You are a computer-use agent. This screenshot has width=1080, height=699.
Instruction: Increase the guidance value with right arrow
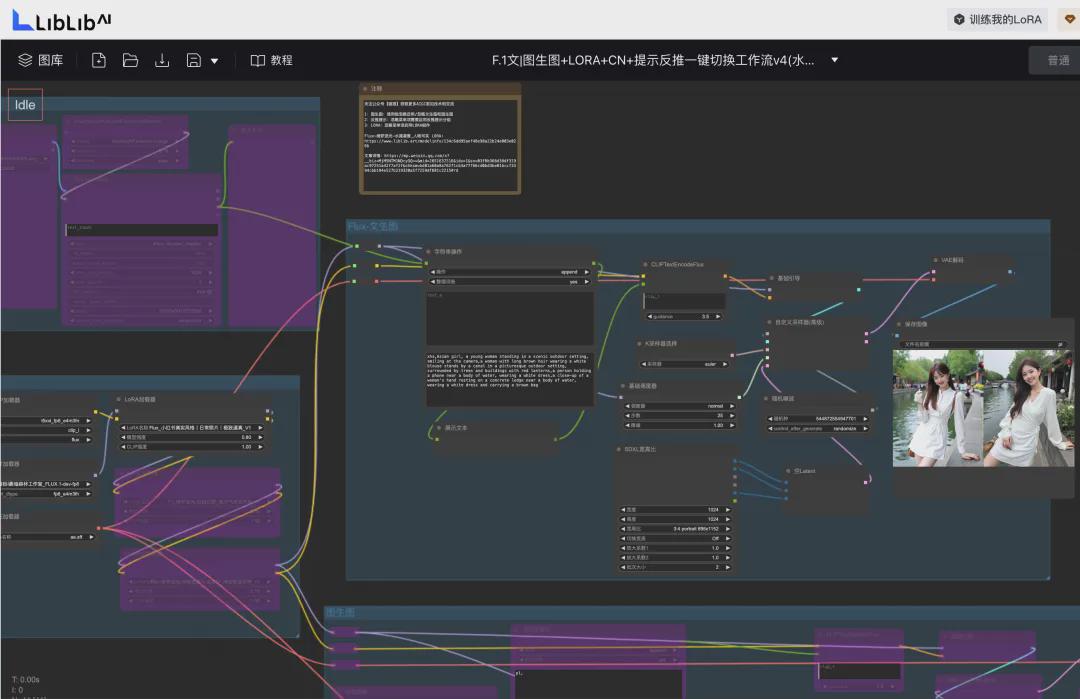[720, 316]
